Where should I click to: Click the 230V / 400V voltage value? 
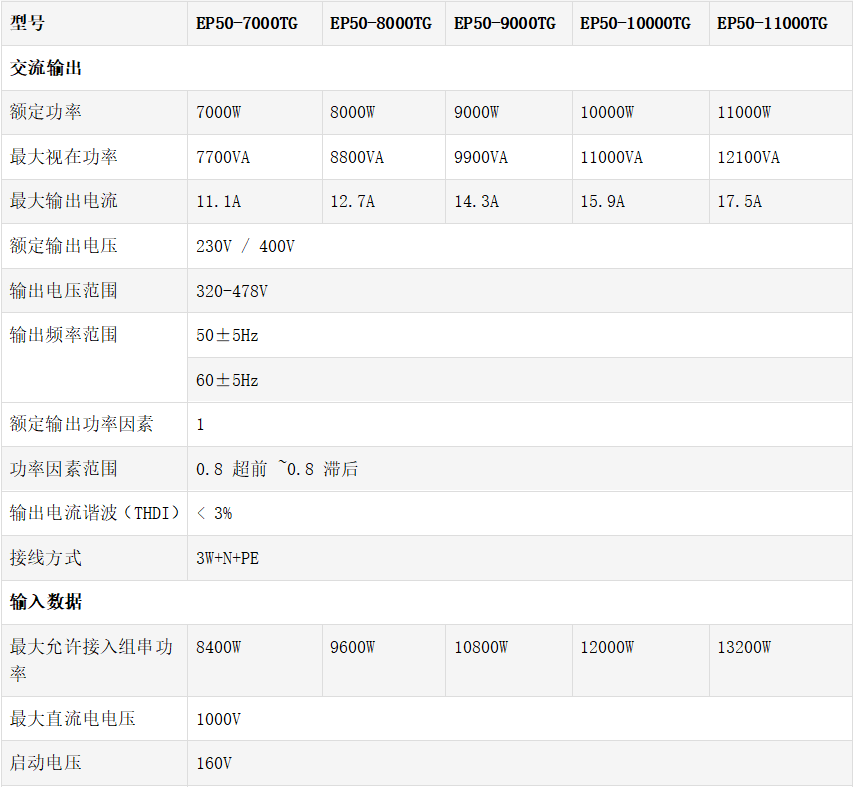point(245,246)
